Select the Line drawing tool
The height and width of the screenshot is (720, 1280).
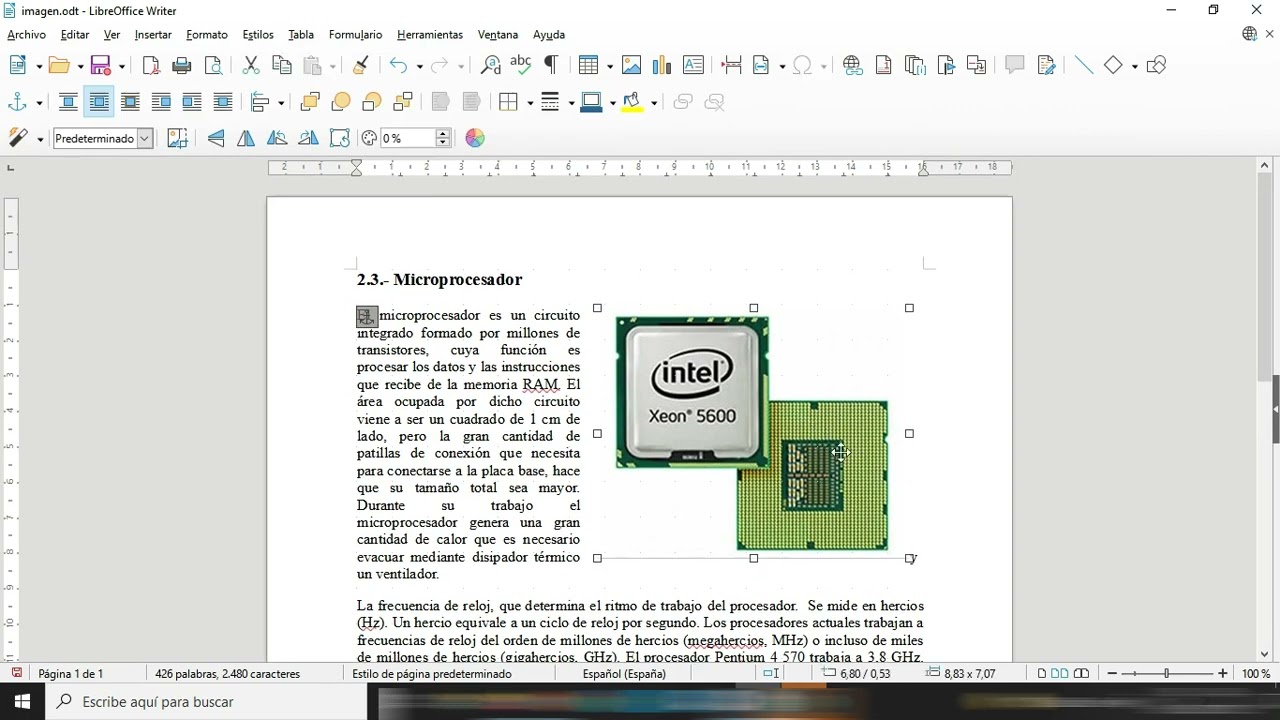click(x=1084, y=65)
